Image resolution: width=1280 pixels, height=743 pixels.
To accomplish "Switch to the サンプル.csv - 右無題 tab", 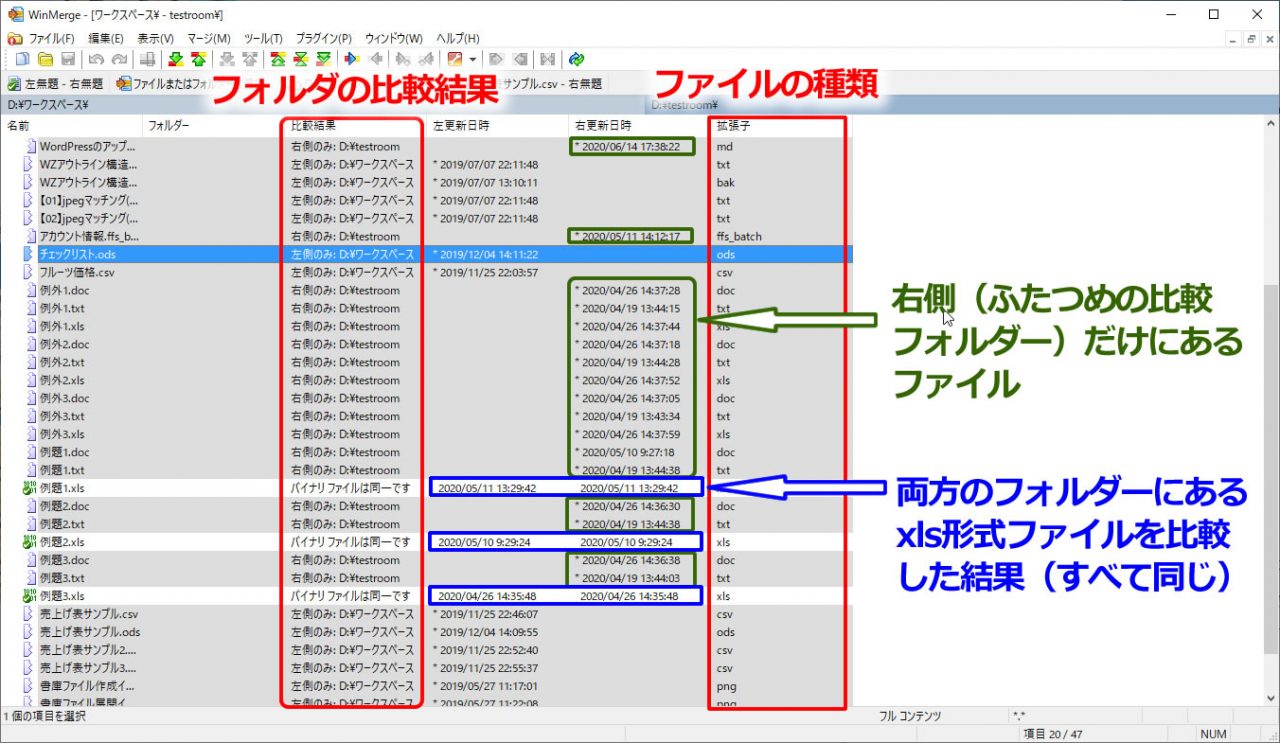I will point(553,84).
